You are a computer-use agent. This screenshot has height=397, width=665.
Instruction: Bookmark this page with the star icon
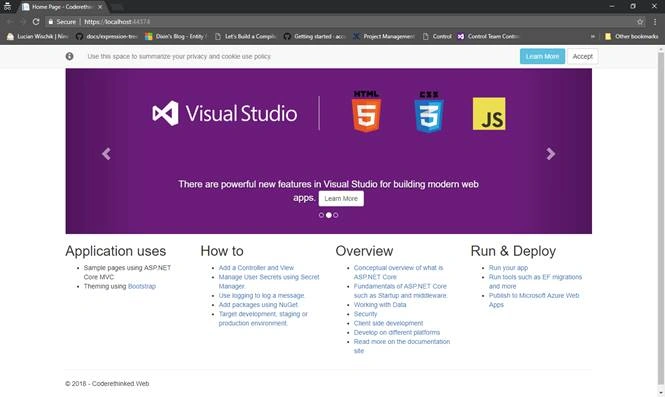point(640,22)
